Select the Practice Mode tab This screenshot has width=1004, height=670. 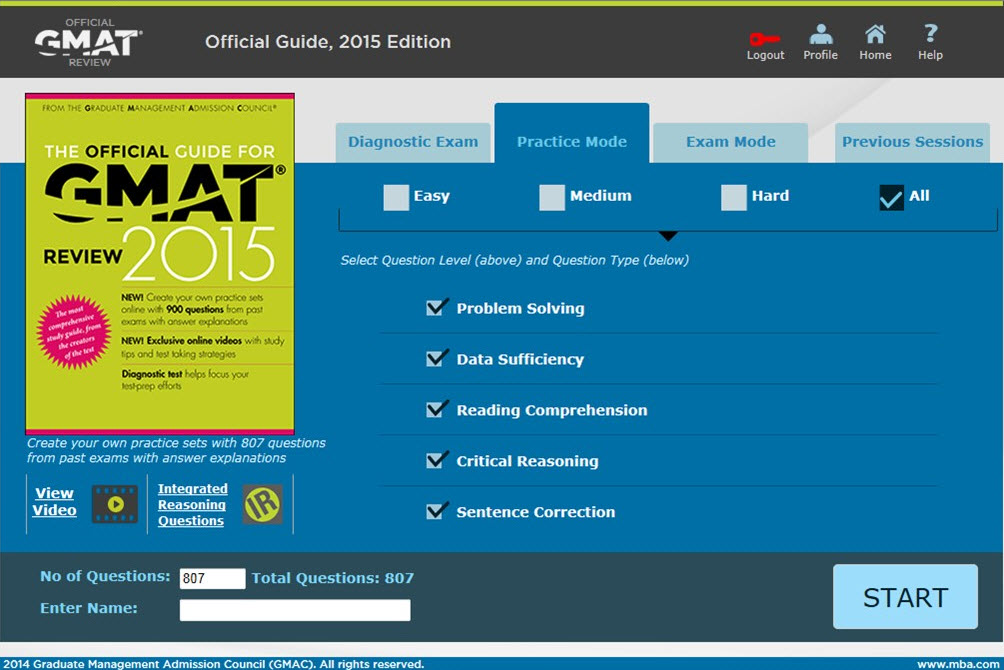tap(572, 133)
